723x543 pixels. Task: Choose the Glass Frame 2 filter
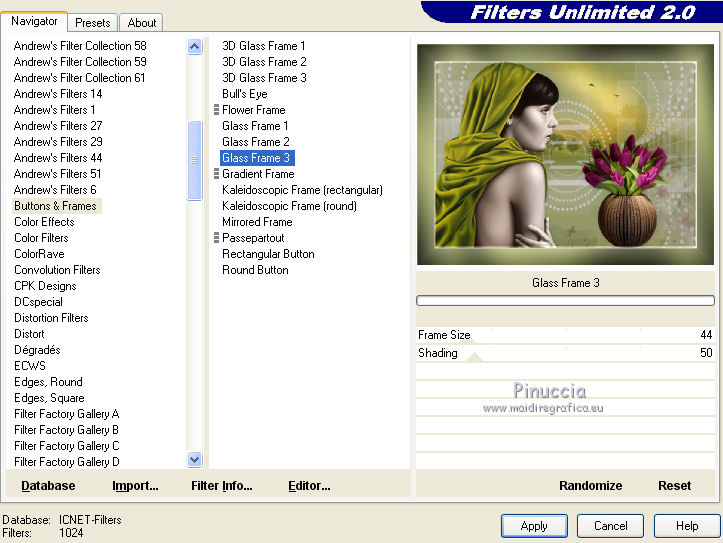256,142
